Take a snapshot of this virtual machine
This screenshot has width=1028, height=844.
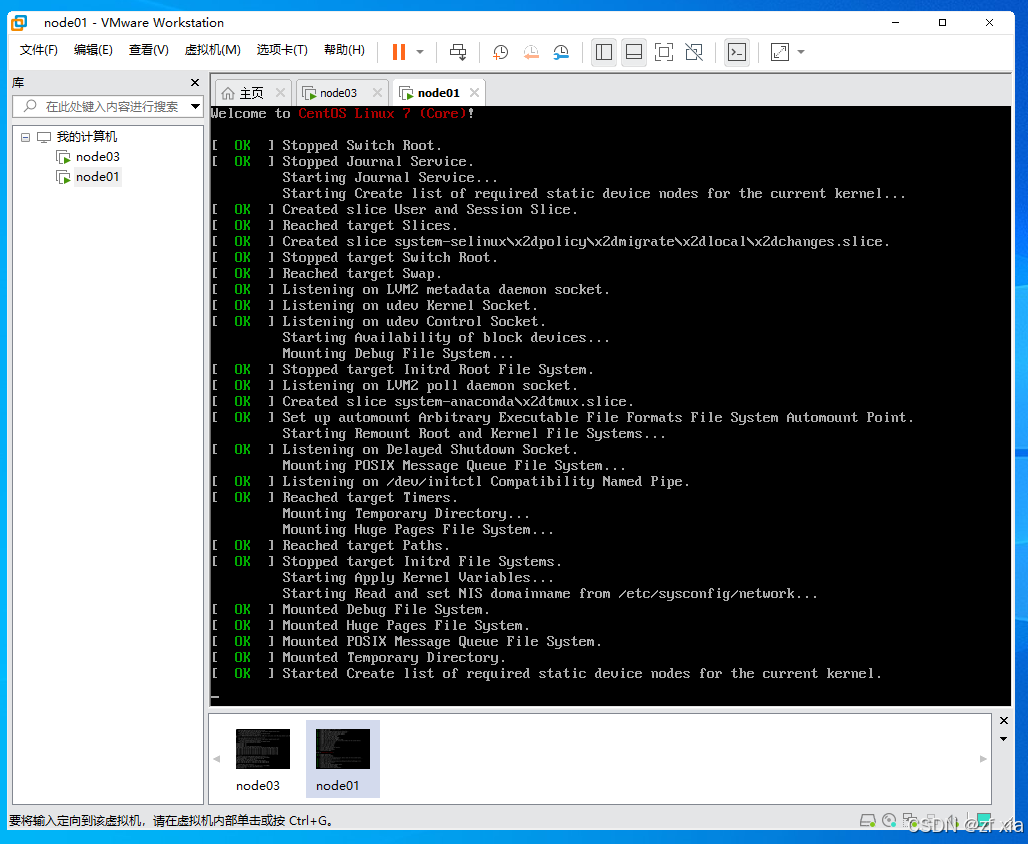(x=500, y=52)
